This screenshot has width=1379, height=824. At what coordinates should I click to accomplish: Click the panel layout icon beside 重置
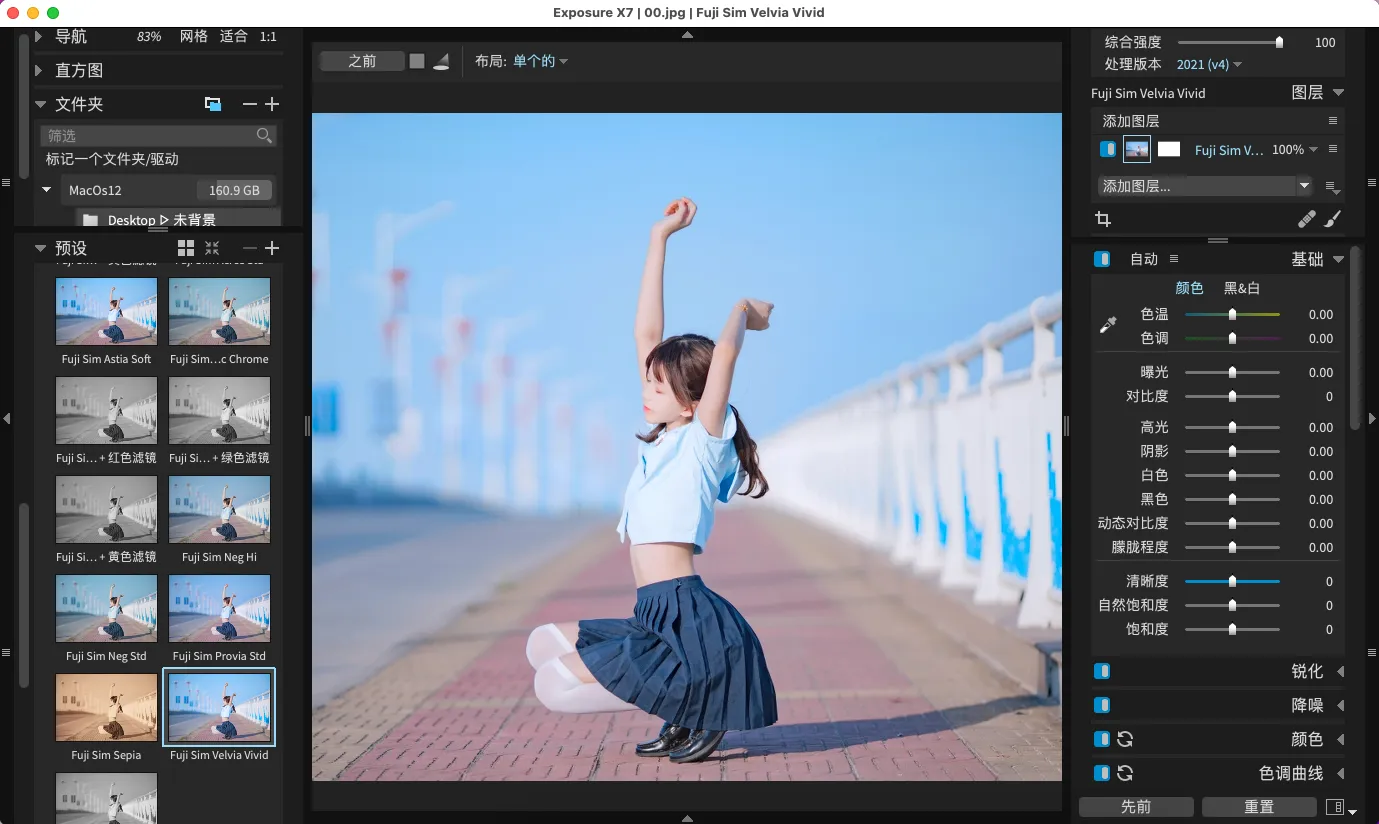[1334, 806]
